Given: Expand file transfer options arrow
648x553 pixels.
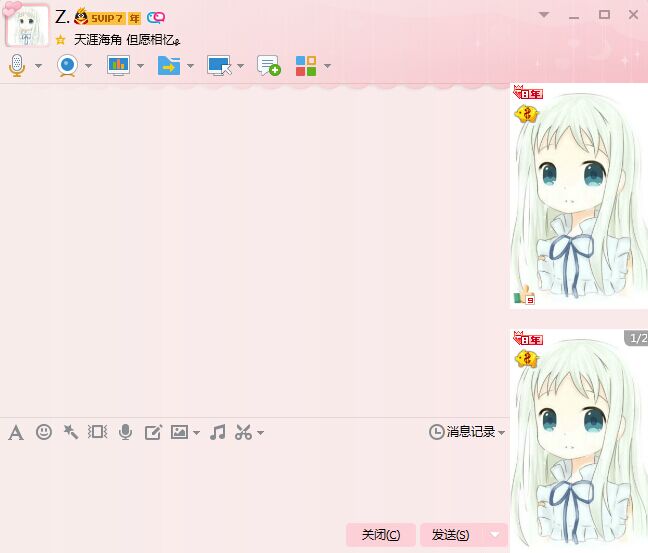Looking at the screenshot, I should click(191, 66).
